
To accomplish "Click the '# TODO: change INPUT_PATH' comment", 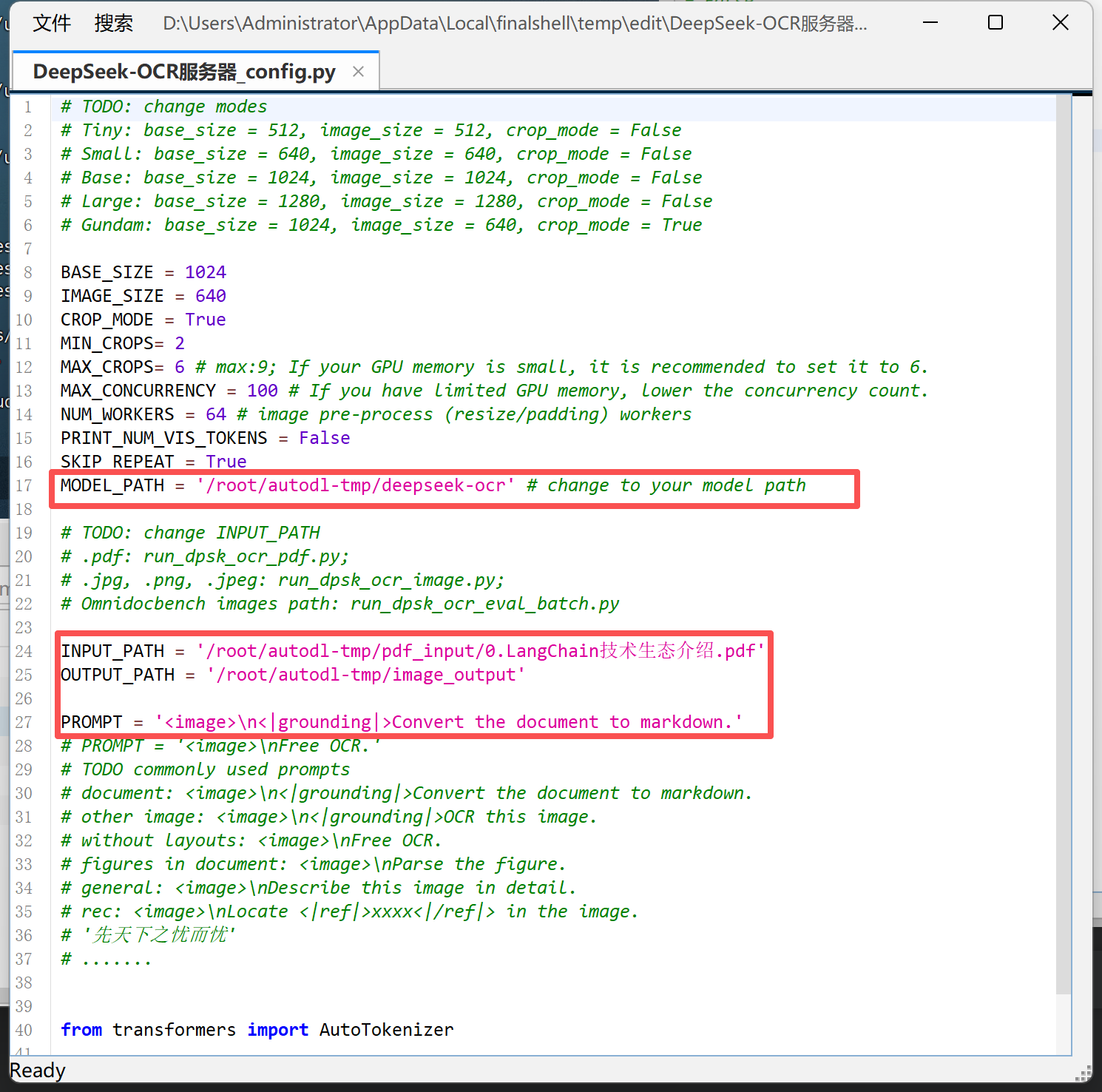I will [191, 533].
